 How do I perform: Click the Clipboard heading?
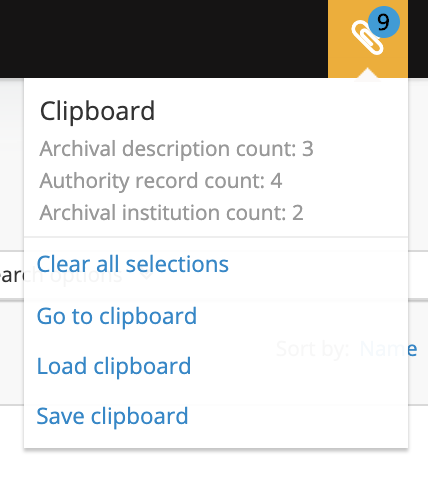click(97, 111)
